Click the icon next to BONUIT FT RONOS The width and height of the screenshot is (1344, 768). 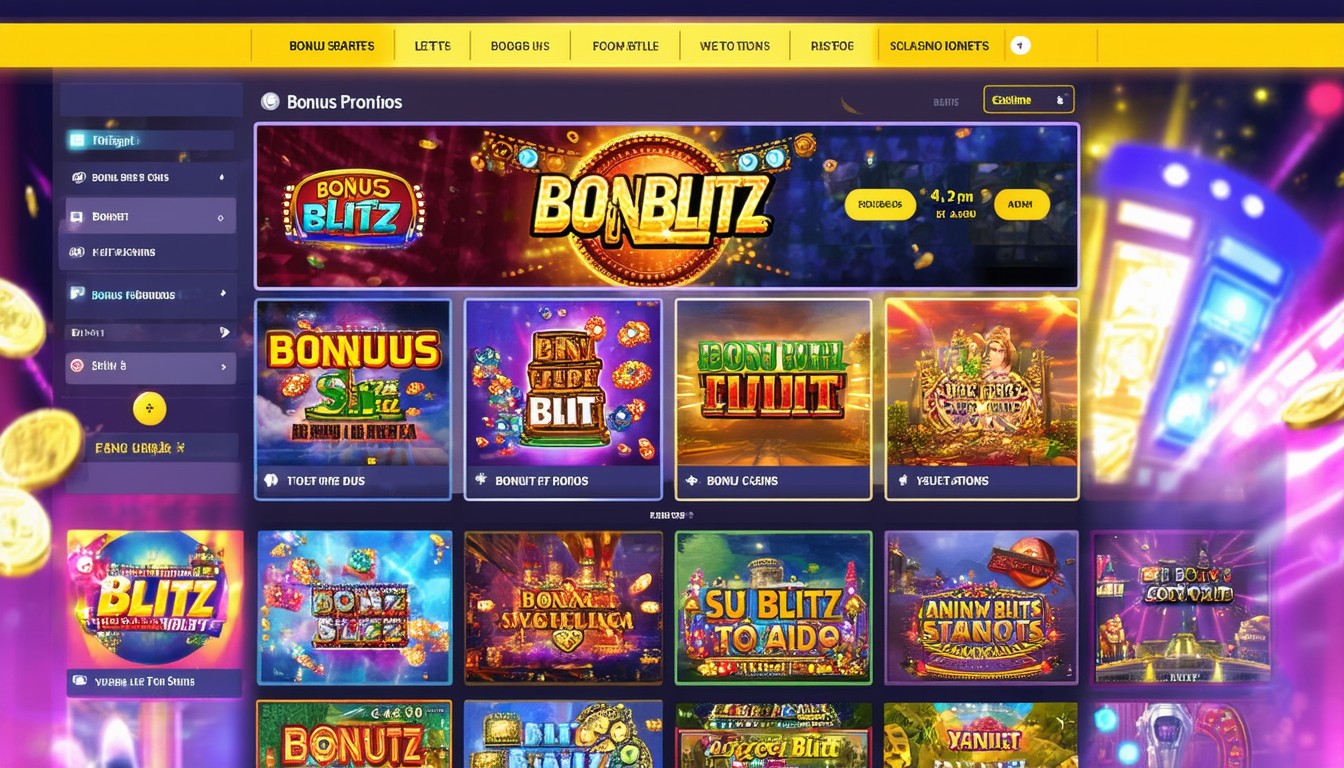(x=480, y=480)
